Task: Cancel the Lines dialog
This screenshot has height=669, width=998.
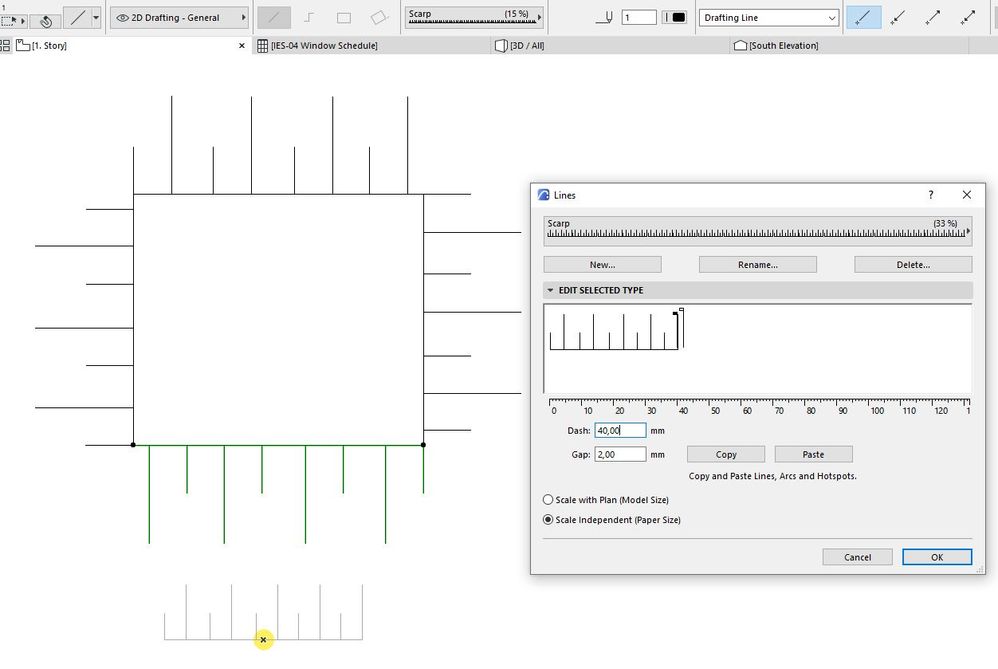Action: pos(857,558)
